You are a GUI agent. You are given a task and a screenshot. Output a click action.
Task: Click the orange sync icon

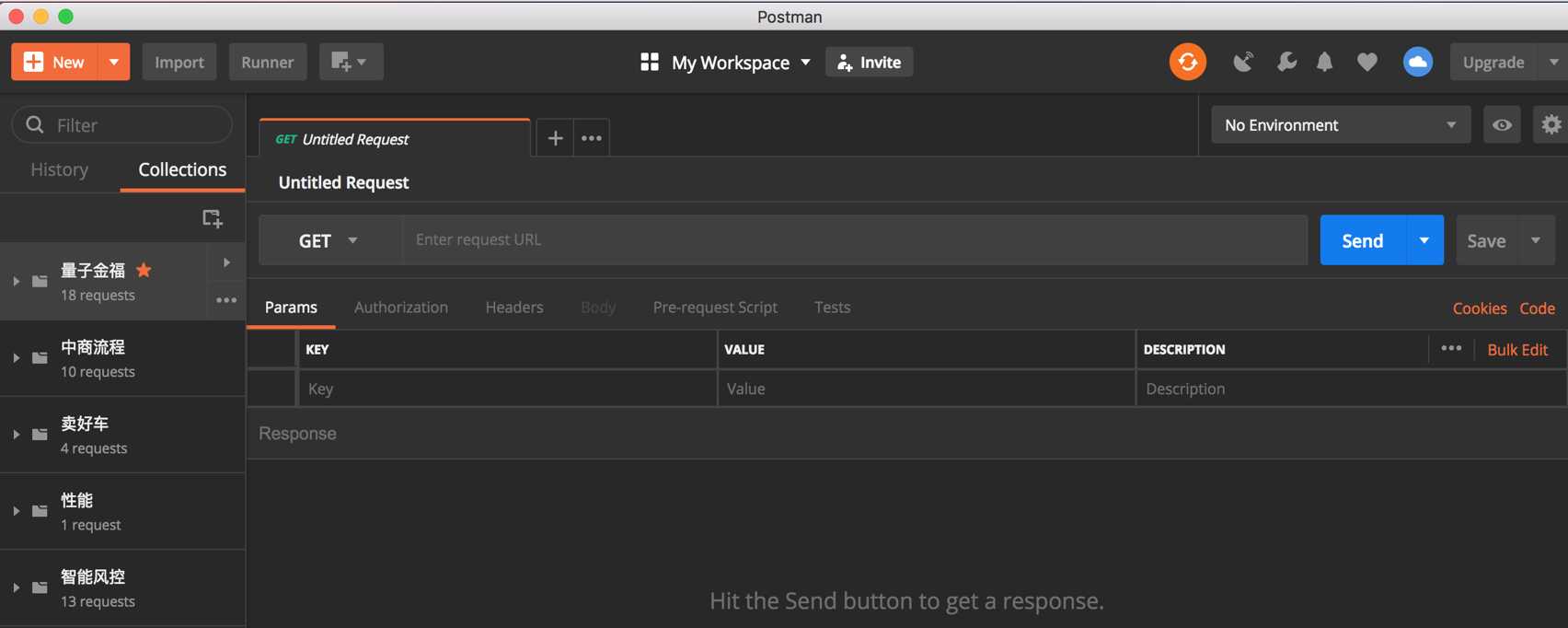(1188, 62)
